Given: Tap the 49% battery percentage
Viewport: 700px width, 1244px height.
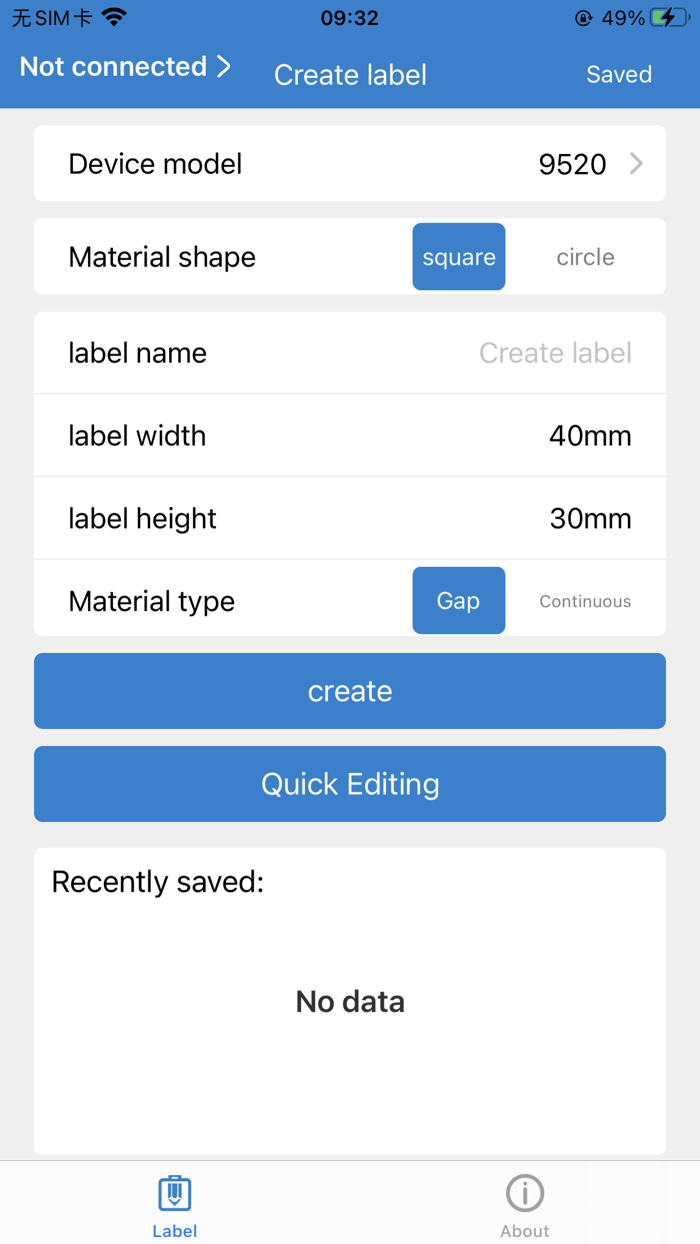Looking at the screenshot, I should click(x=622, y=17).
